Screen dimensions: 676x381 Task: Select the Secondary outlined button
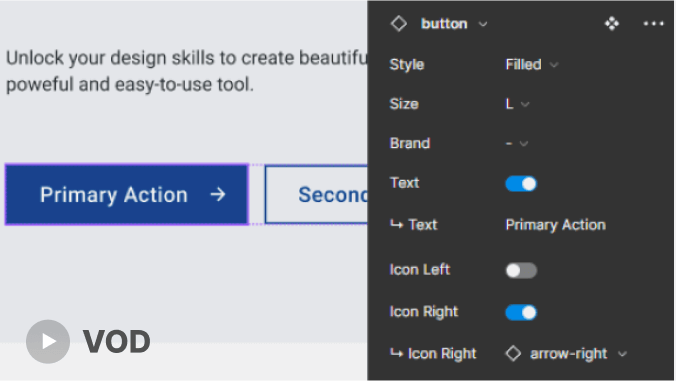316,194
